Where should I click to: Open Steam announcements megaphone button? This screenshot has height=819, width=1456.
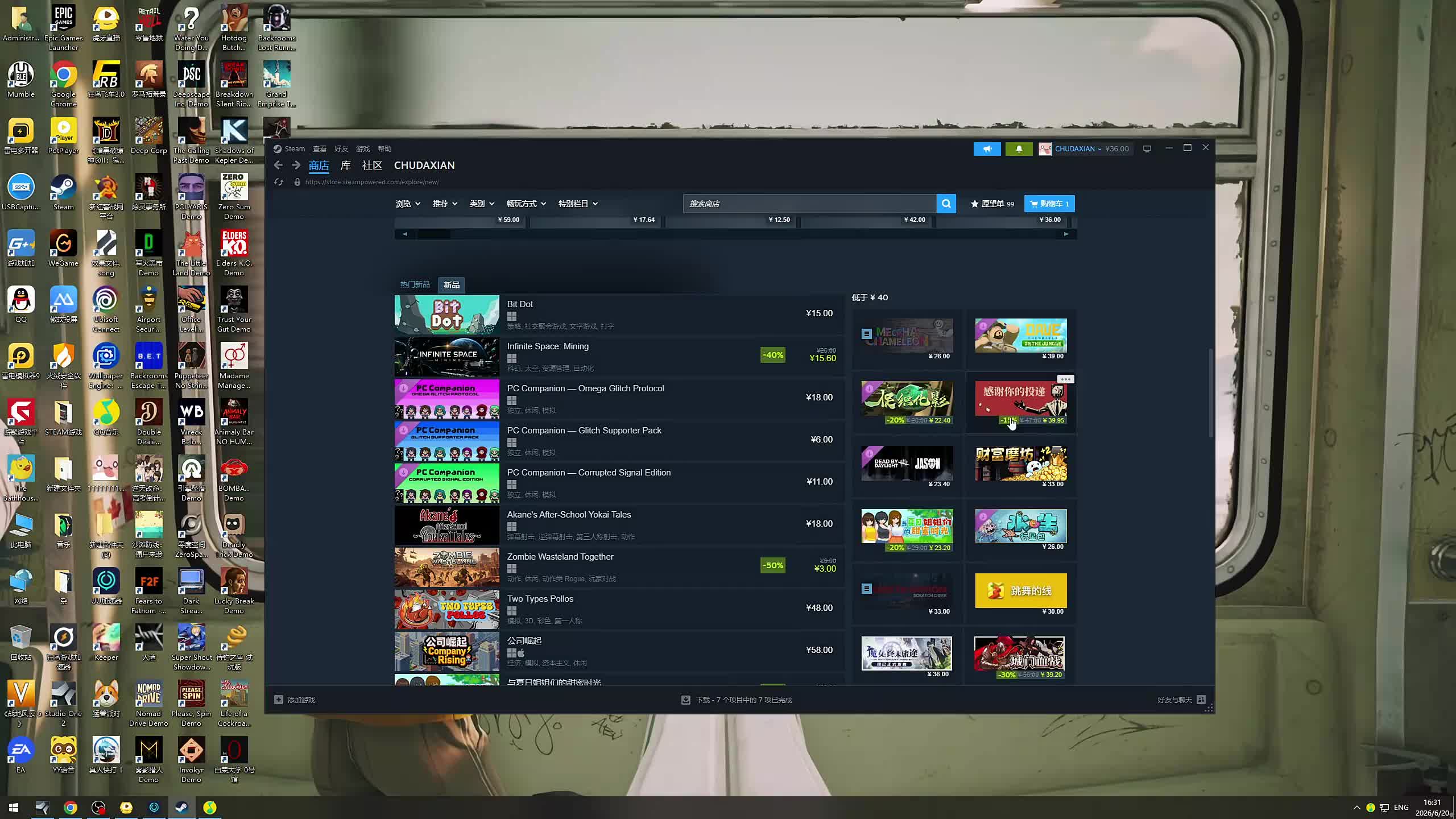tap(987, 149)
